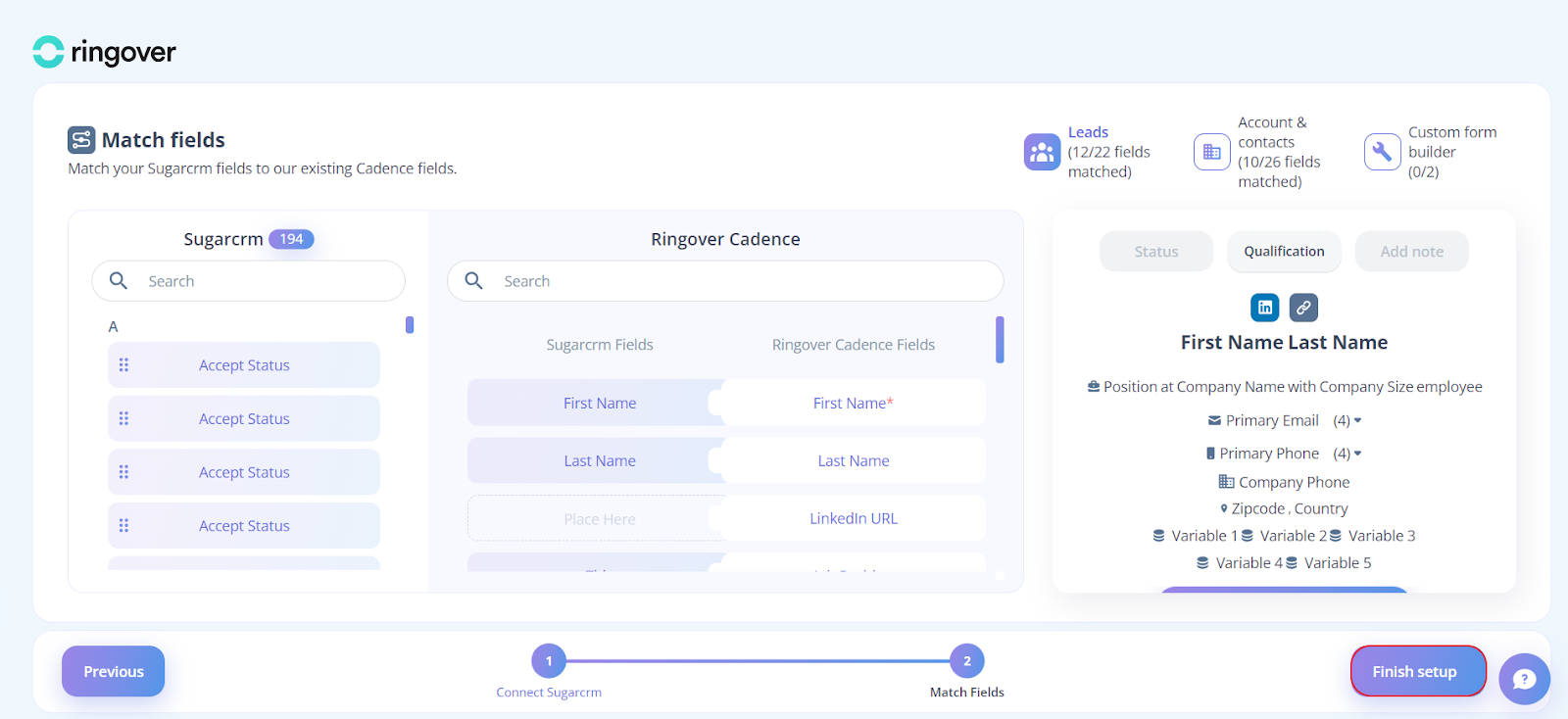Viewport: 1568px width, 719px height.
Task: Focus the Sugarcrm search field
Action: tap(248, 281)
